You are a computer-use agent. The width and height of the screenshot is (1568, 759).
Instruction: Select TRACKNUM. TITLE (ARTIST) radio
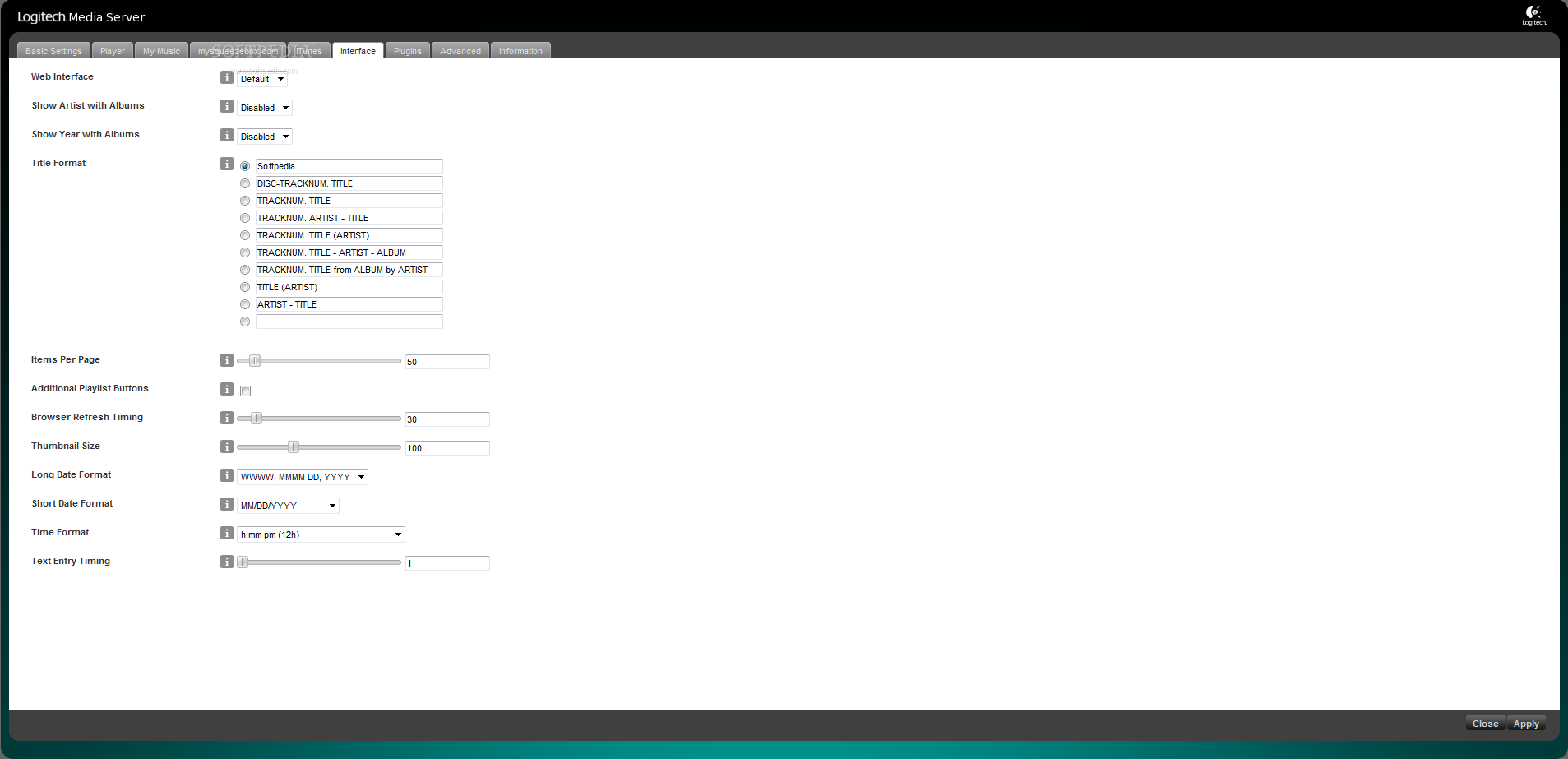(x=245, y=235)
